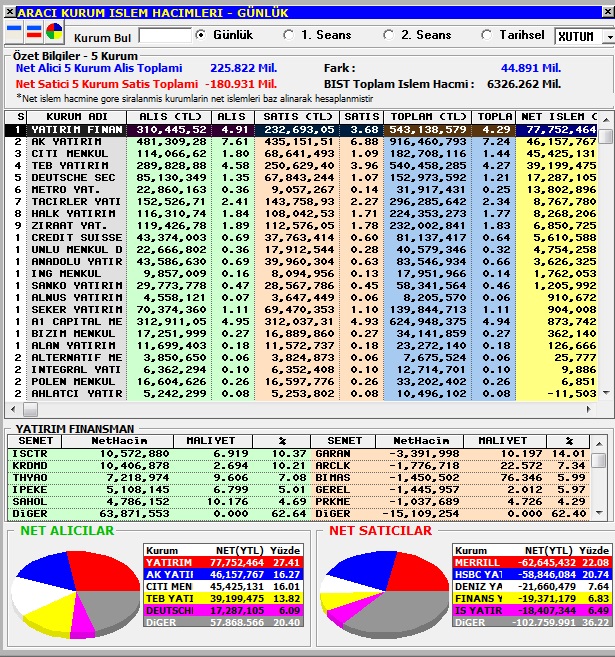Sort by the KURUM ADI column header
Screen dimensions: 615x657
pyautogui.click(x=77, y=116)
